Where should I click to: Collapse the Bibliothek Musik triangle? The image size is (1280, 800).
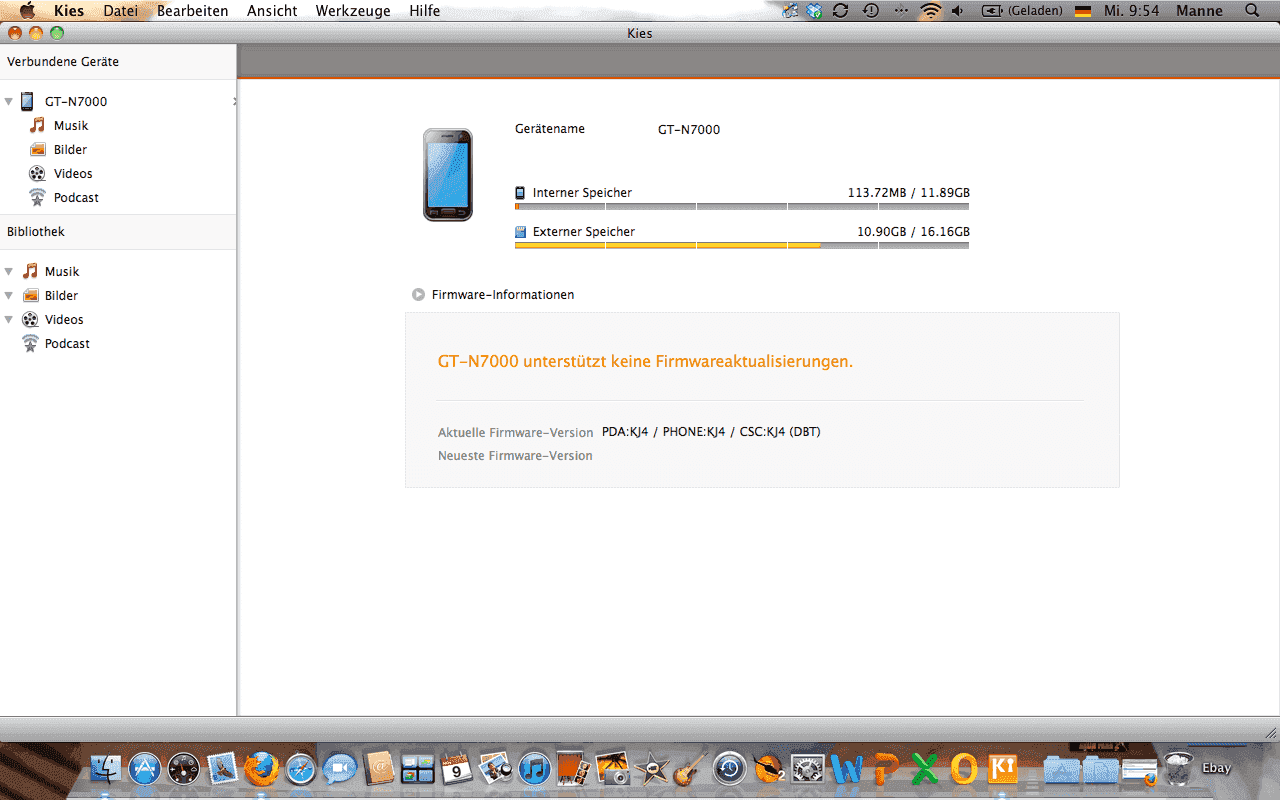tap(9, 271)
